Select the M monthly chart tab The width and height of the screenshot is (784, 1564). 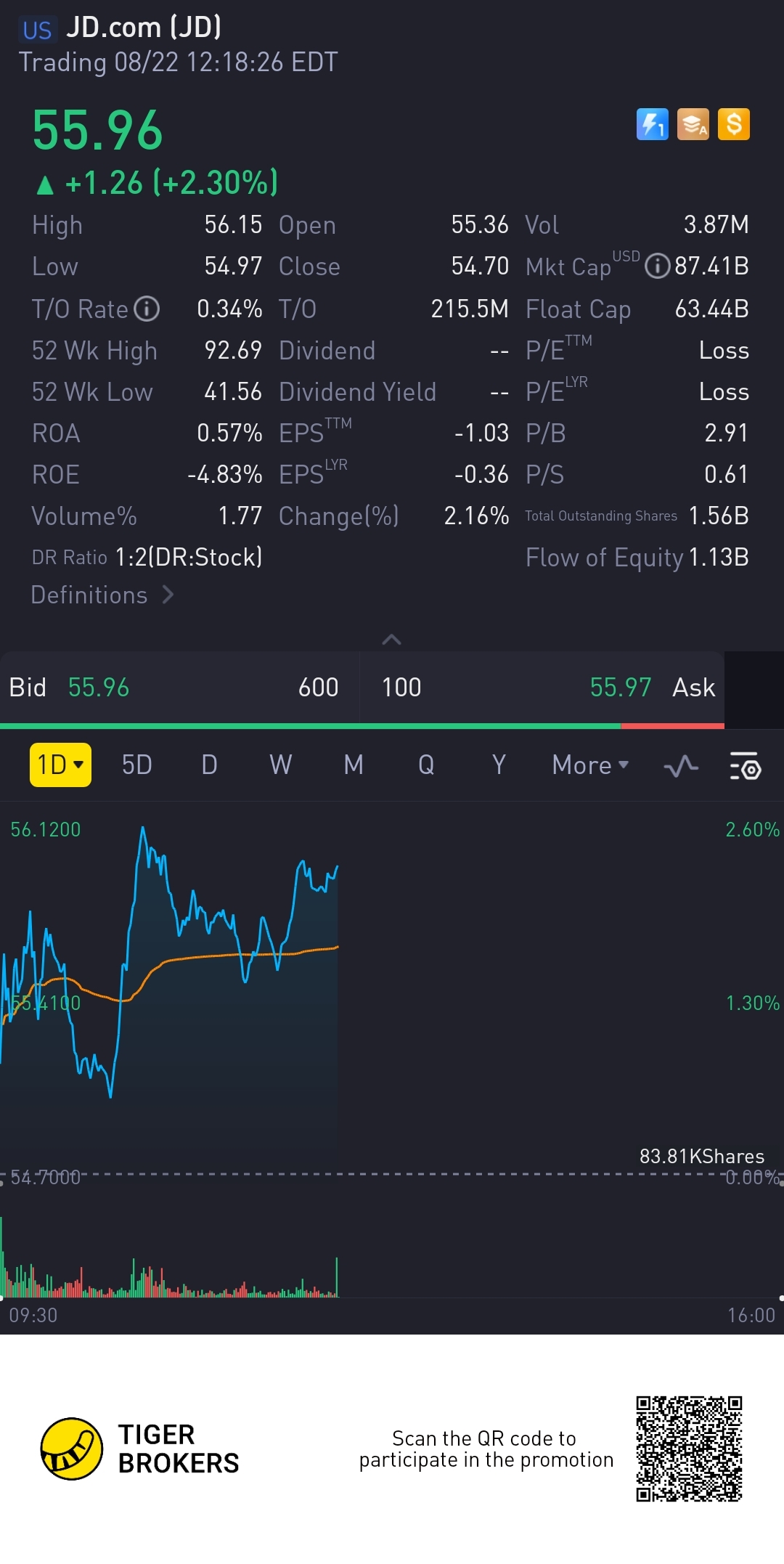pyautogui.click(x=354, y=765)
